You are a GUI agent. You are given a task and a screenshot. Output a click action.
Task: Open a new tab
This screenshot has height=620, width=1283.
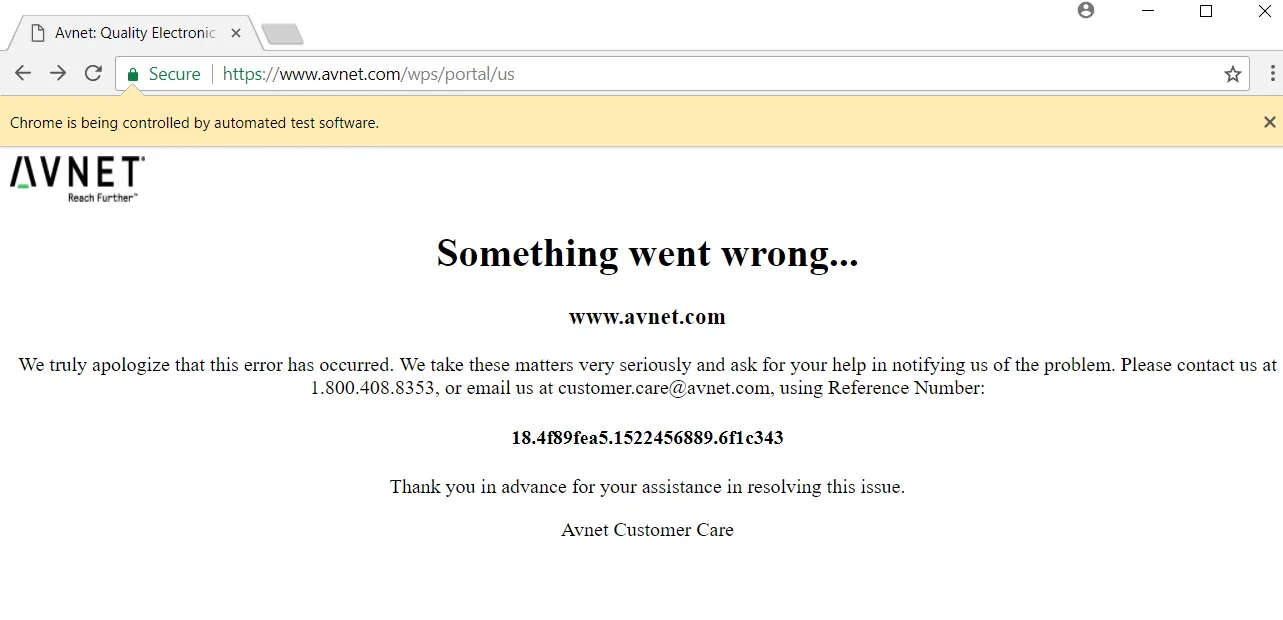coord(283,35)
